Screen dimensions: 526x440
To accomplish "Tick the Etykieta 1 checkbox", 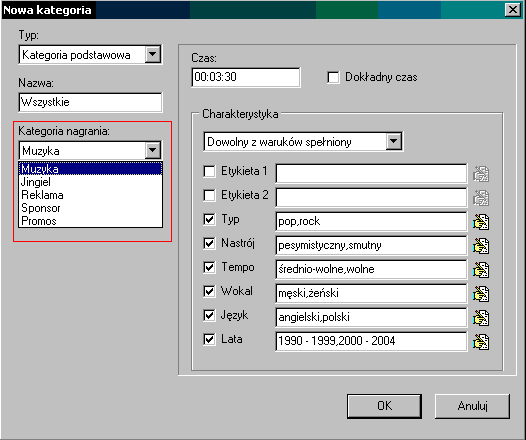I will point(209,172).
